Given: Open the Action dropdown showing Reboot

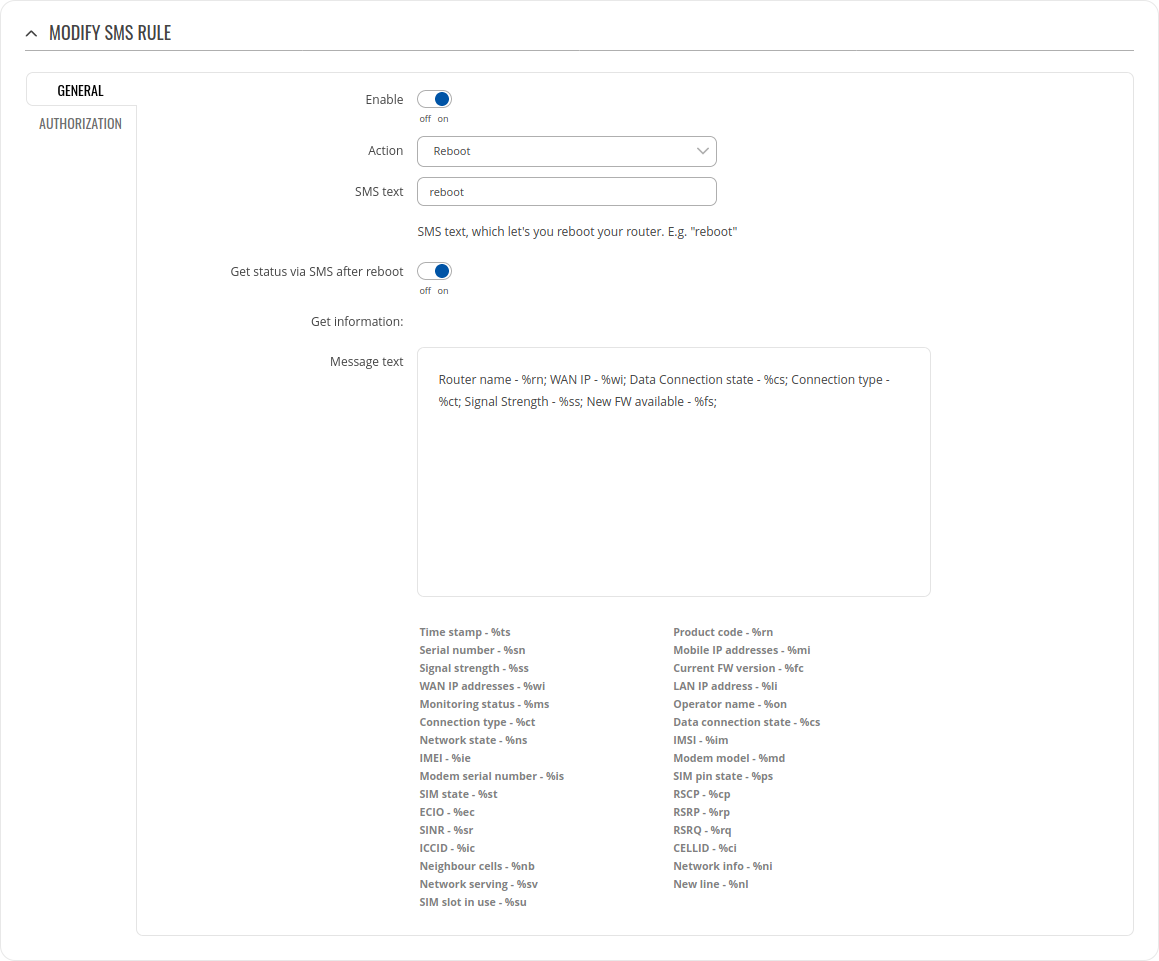Looking at the screenshot, I should [566, 151].
